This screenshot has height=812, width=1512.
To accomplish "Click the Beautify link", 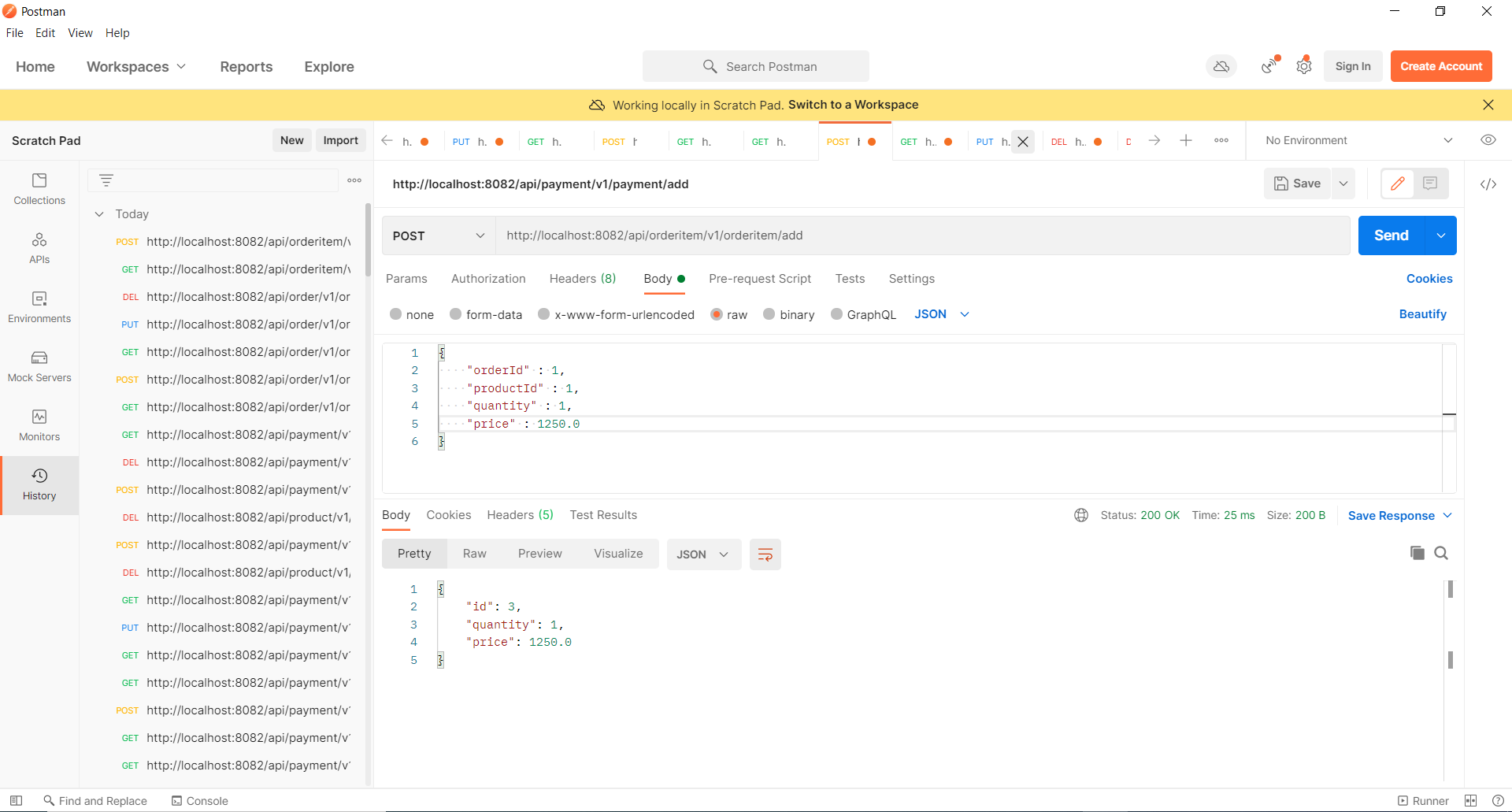I will pos(1422,314).
